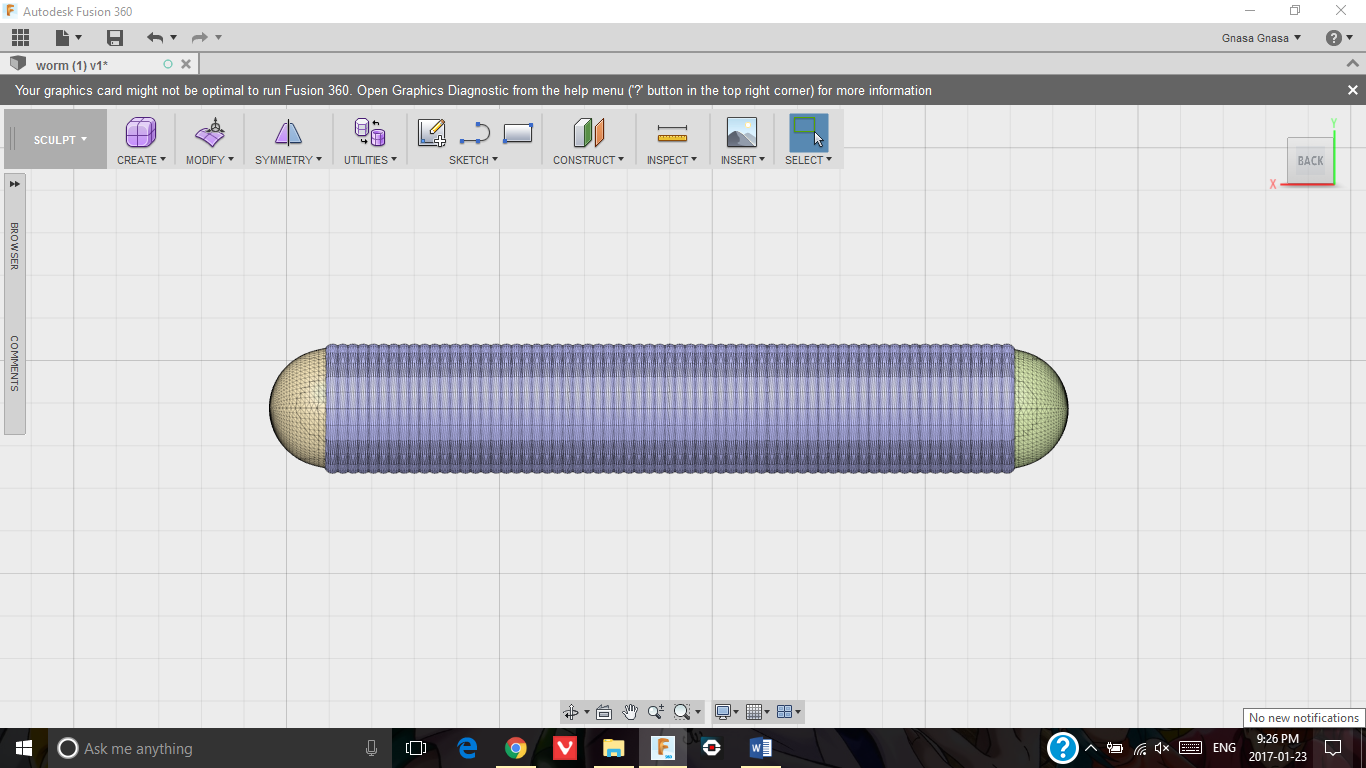This screenshot has height=768, width=1366.
Task: Open the SCULPT workspace dropdown
Action: pyautogui.click(x=60, y=140)
